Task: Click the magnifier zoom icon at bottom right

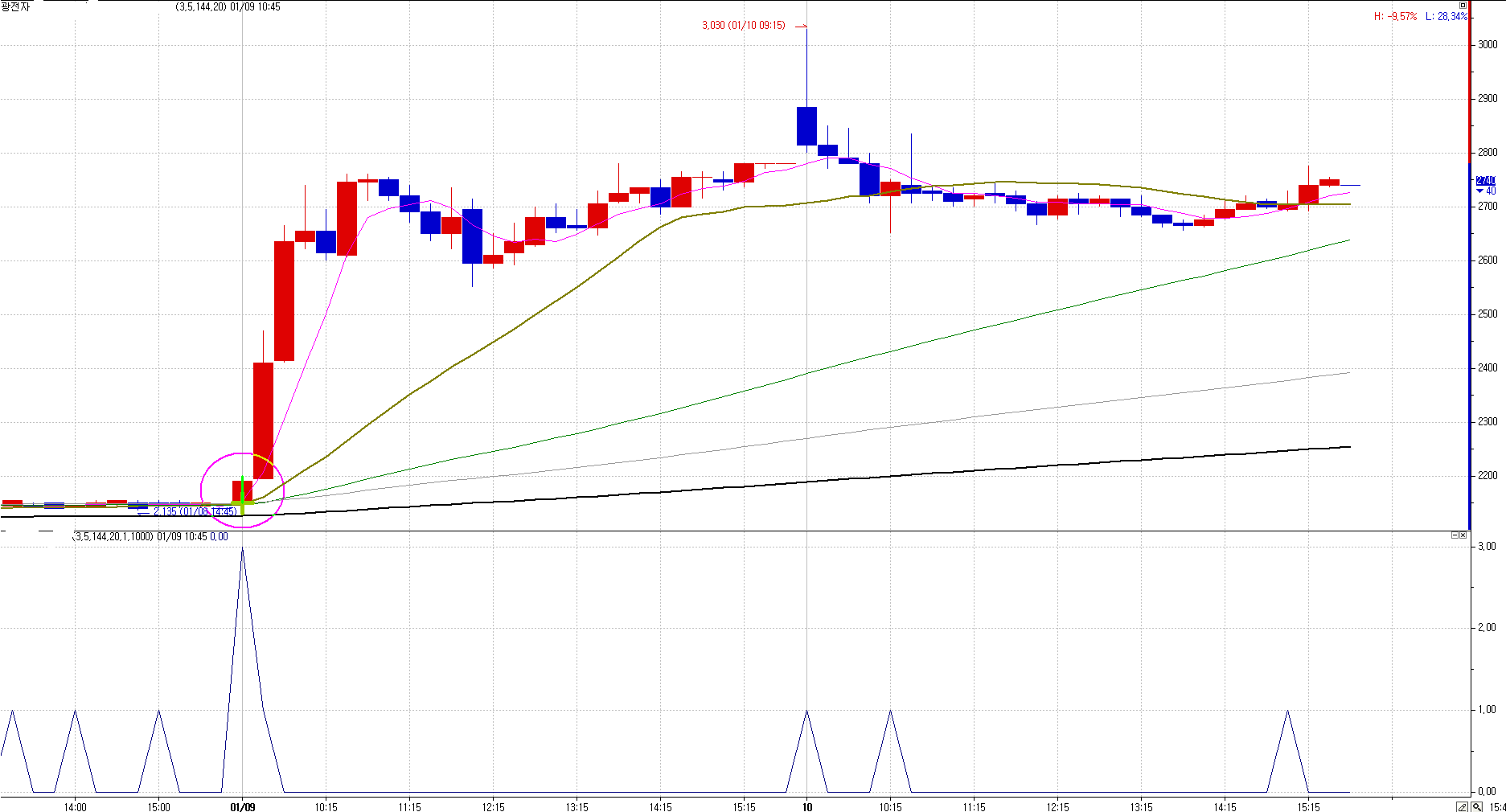Action: click(1477, 806)
